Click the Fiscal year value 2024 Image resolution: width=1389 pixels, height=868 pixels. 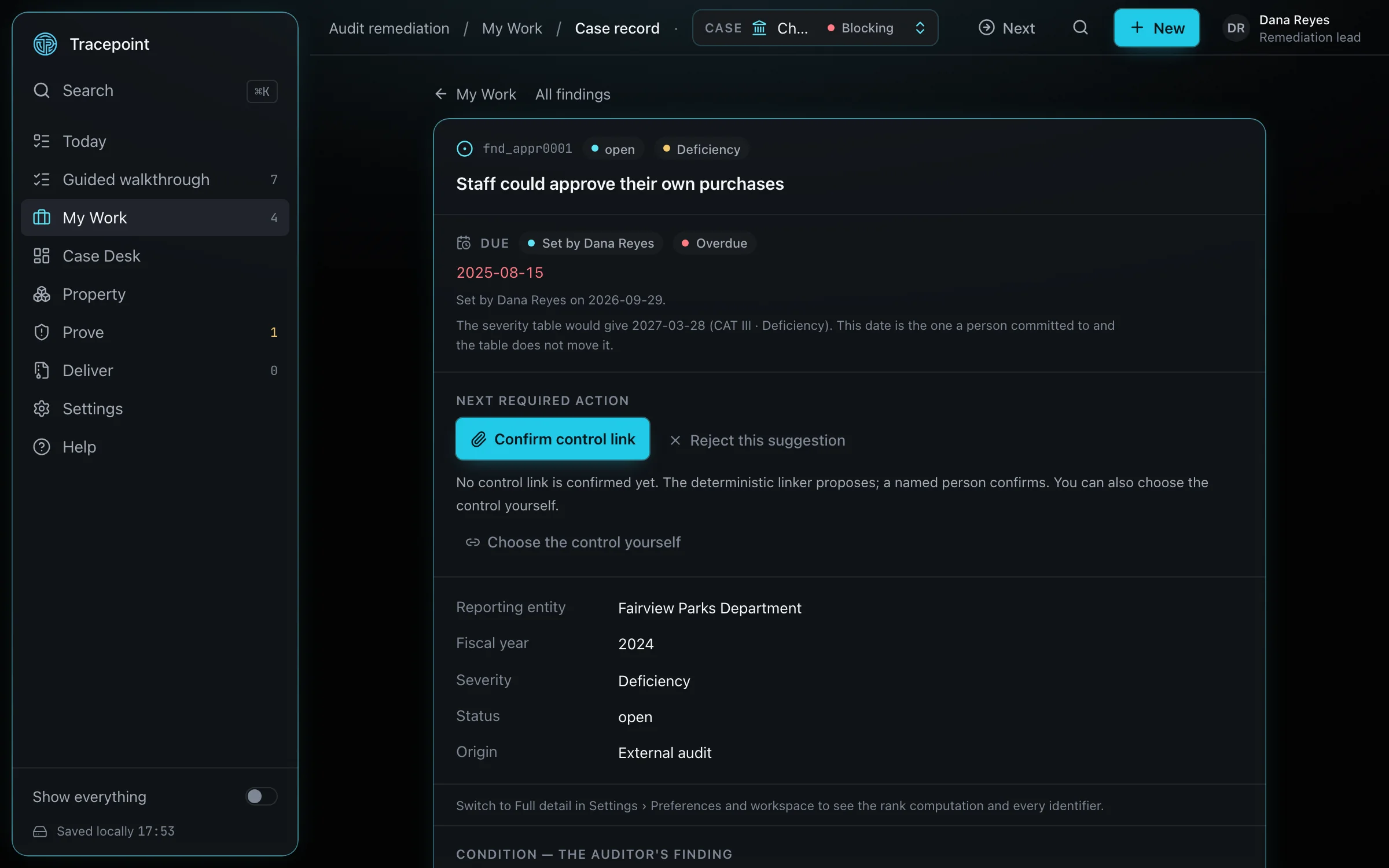point(635,644)
